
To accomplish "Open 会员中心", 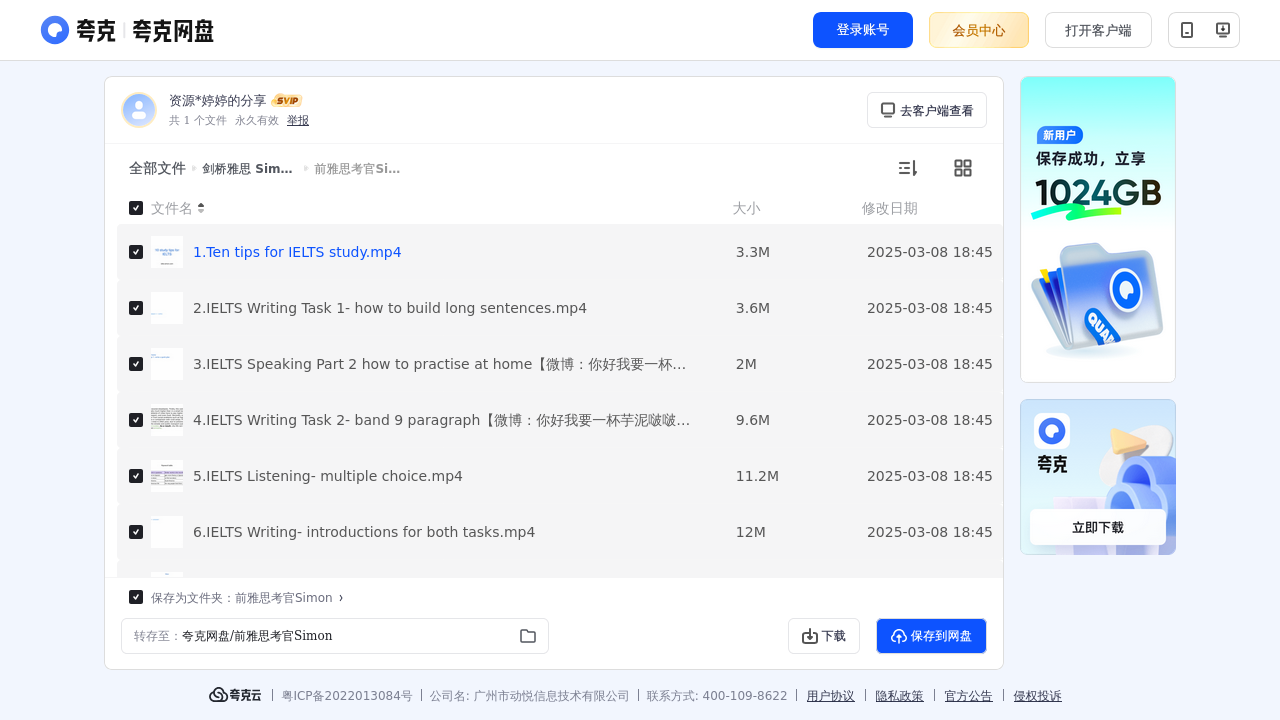I will click(979, 30).
